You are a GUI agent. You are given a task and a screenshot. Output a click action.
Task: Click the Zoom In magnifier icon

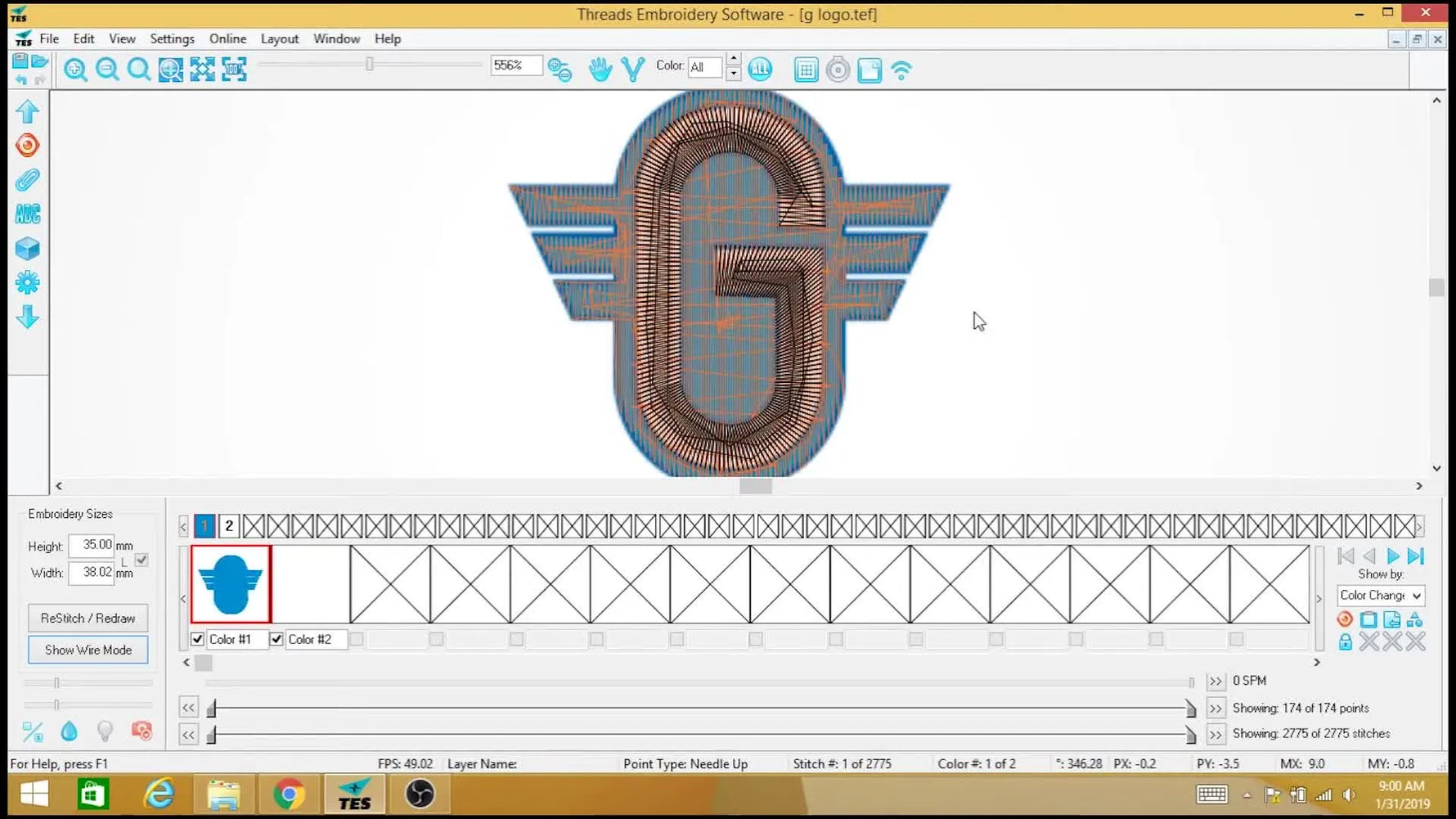75,70
